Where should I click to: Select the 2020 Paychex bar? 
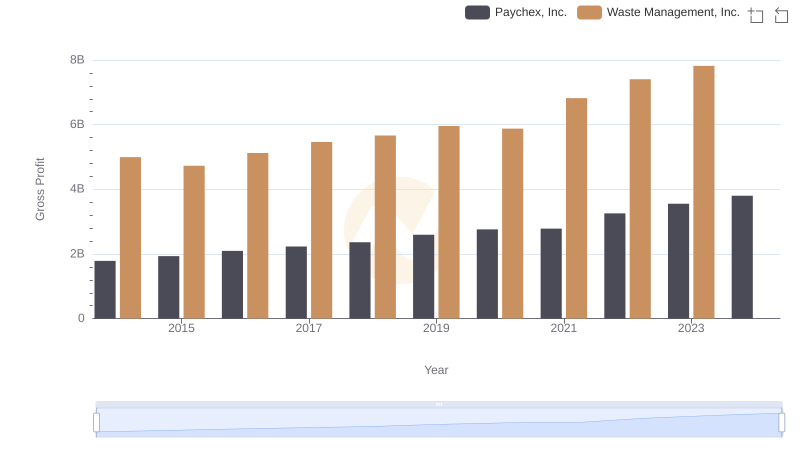[487, 274]
